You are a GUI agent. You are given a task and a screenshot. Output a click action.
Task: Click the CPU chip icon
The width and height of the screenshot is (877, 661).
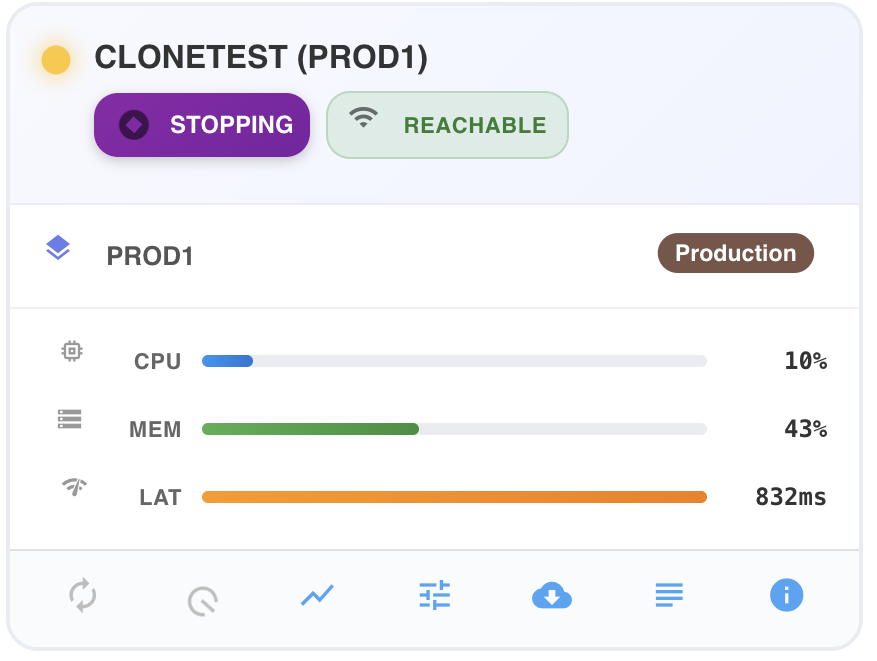tap(72, 351)
